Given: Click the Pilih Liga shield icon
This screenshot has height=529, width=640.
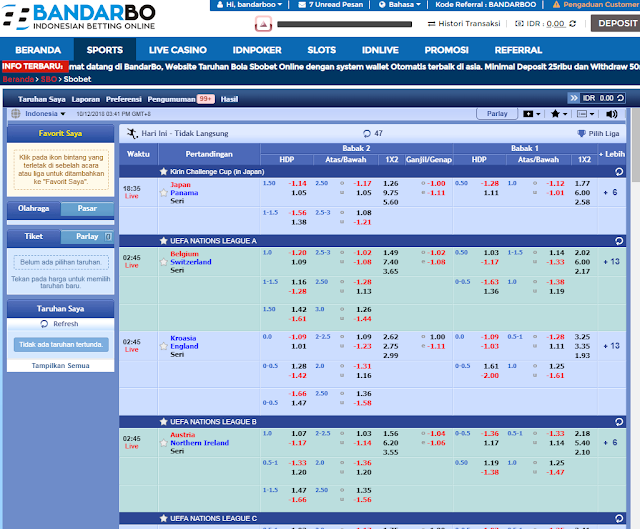Looking at the screenshot, I should tap(581, 133).
